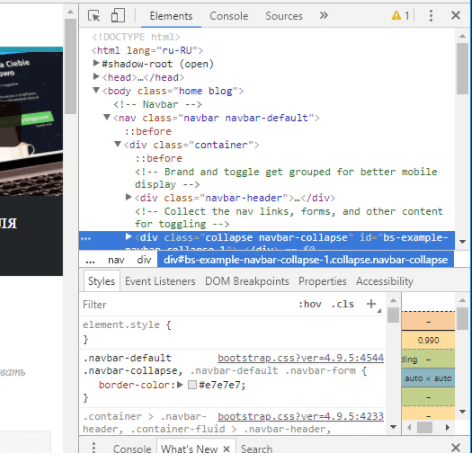
Task: Open the Event Listeners tab
Action: (x=160, y=281)
